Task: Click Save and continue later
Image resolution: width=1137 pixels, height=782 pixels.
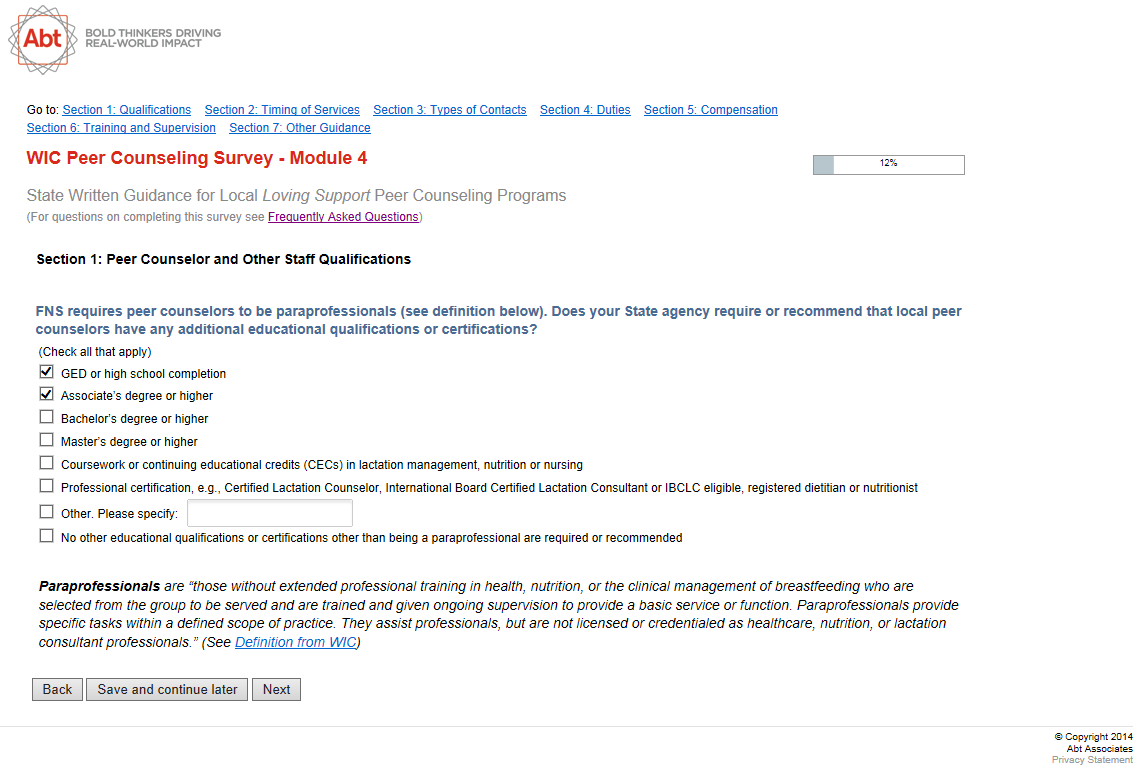Action: pos(167,690)
